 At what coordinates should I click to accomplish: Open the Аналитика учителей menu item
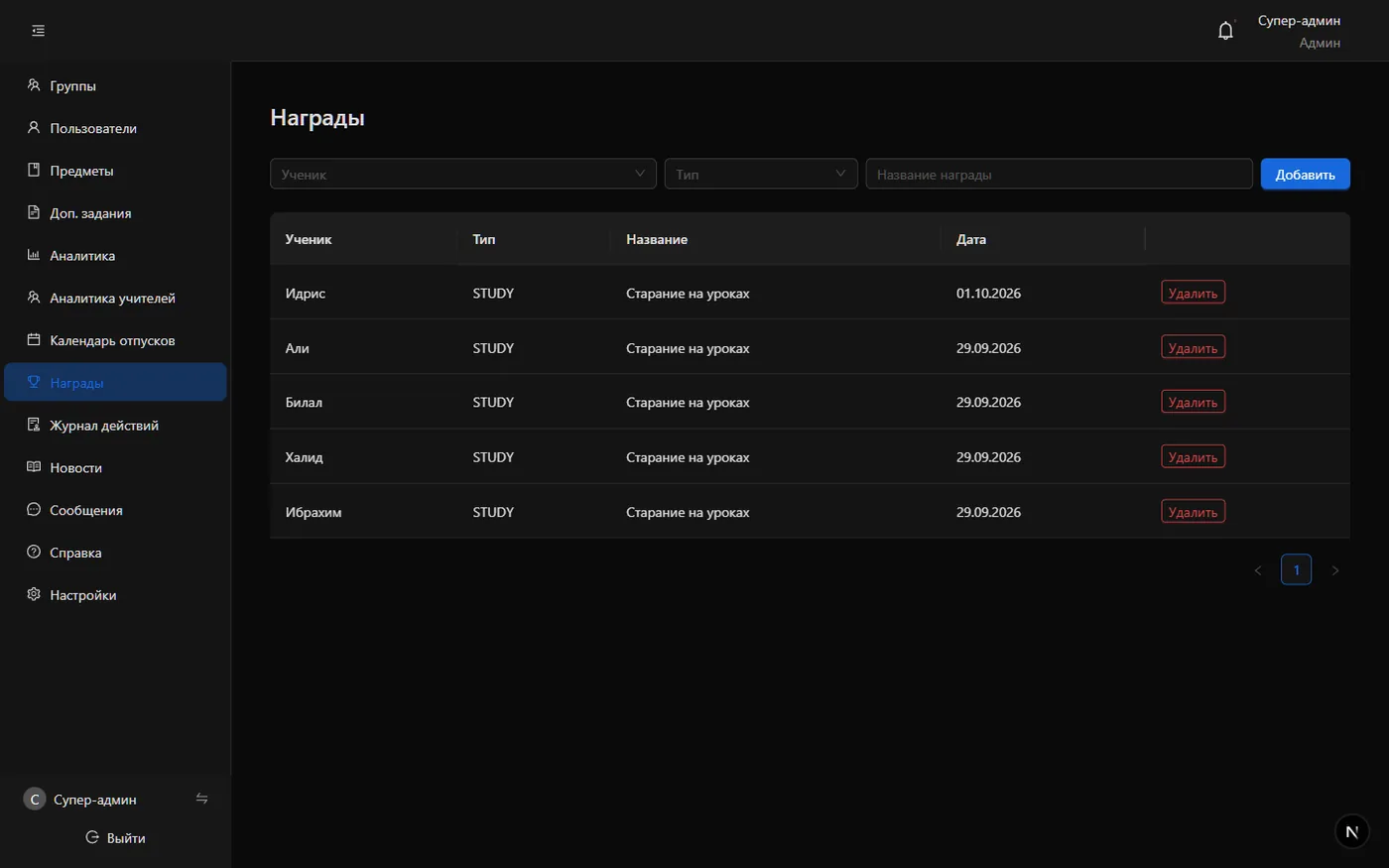(x=115, y=298)
